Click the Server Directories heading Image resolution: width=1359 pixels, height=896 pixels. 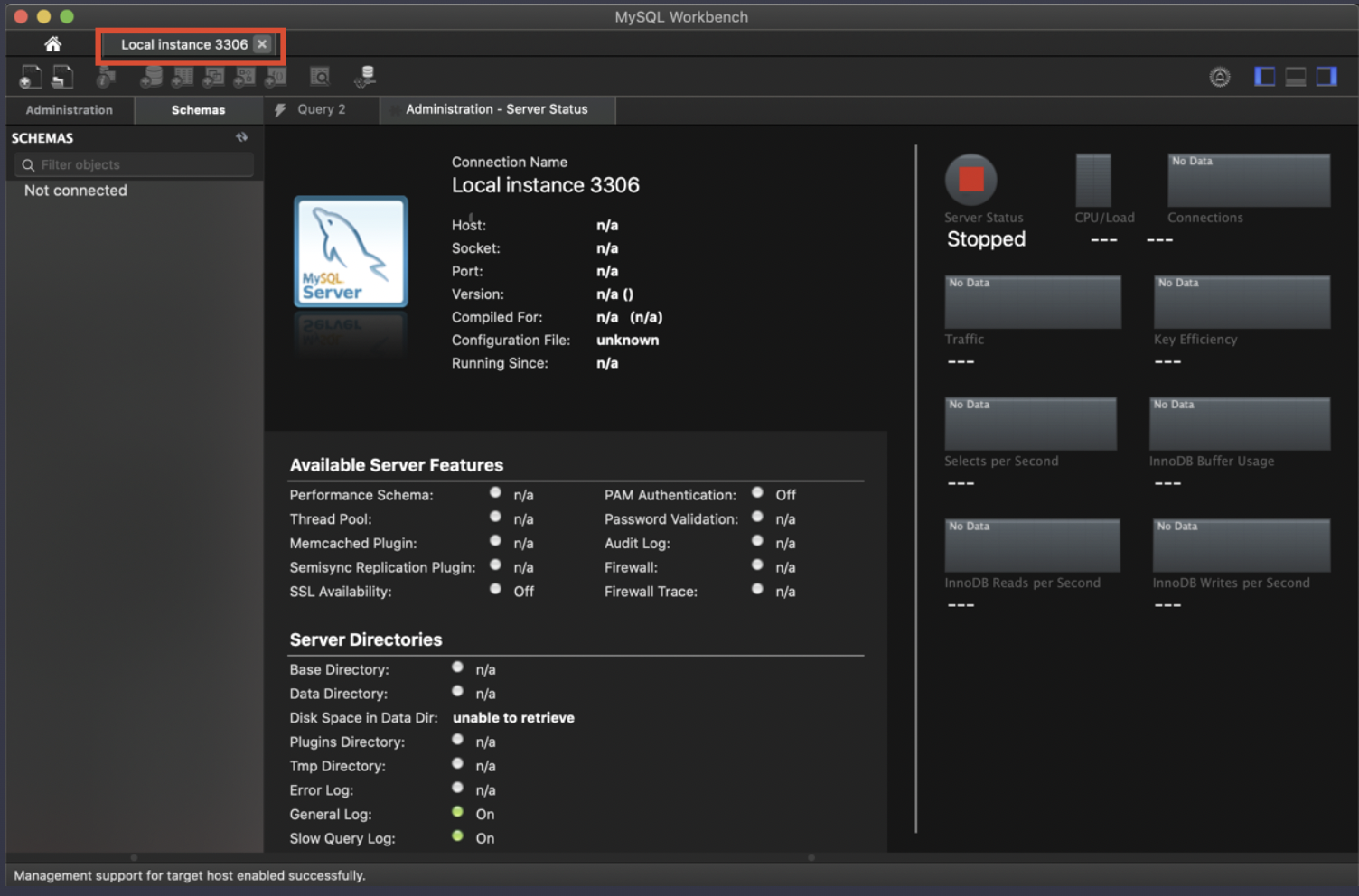(366, 639)
